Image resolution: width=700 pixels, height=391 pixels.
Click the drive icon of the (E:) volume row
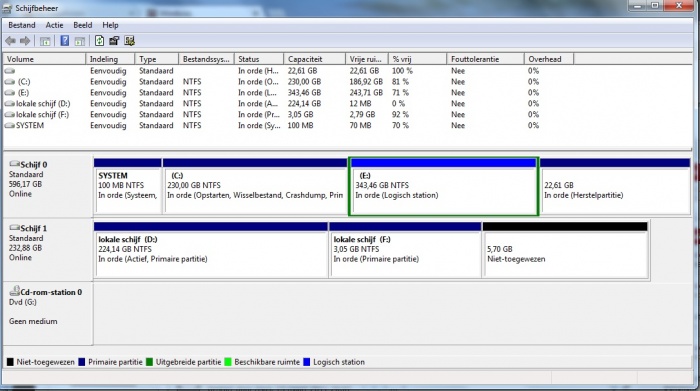click(9, 93)
